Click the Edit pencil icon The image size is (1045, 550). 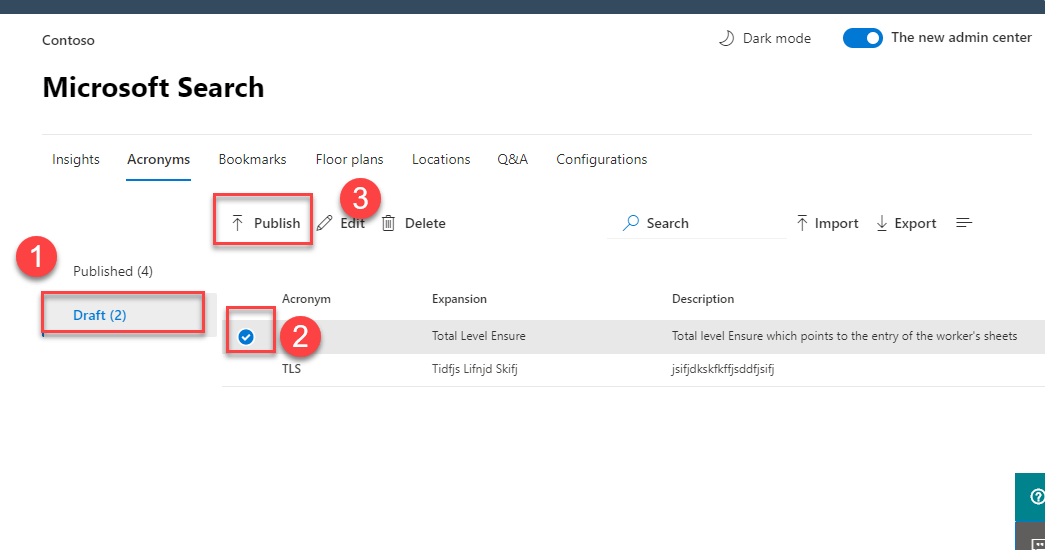pyautogui.click(x=324, y=223)
